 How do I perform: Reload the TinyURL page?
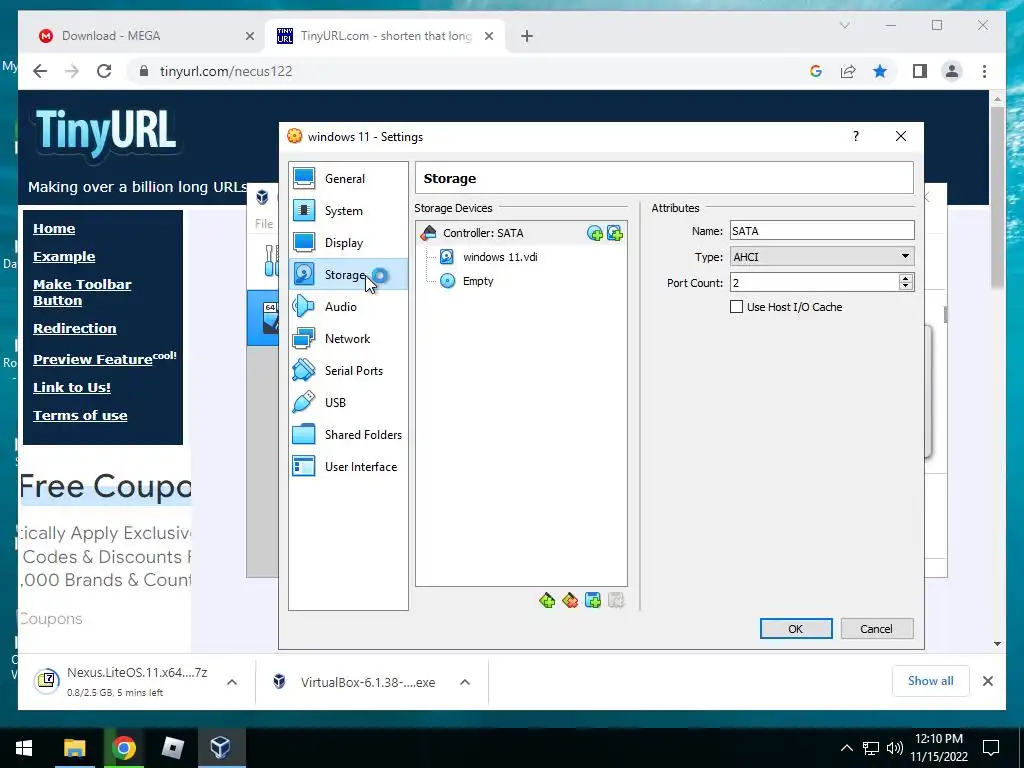pos(104,71)
